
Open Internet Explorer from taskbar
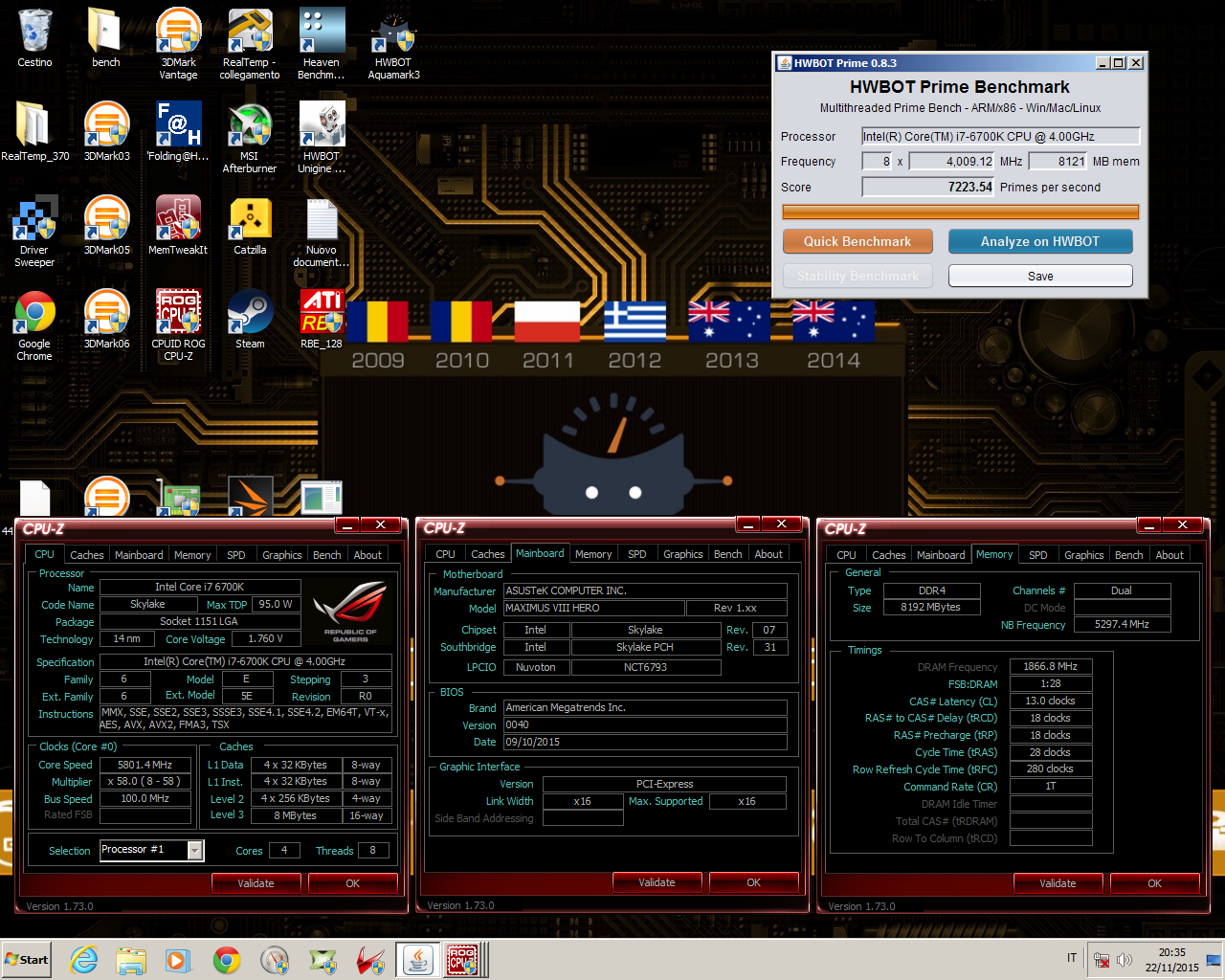tap(84, 960)
